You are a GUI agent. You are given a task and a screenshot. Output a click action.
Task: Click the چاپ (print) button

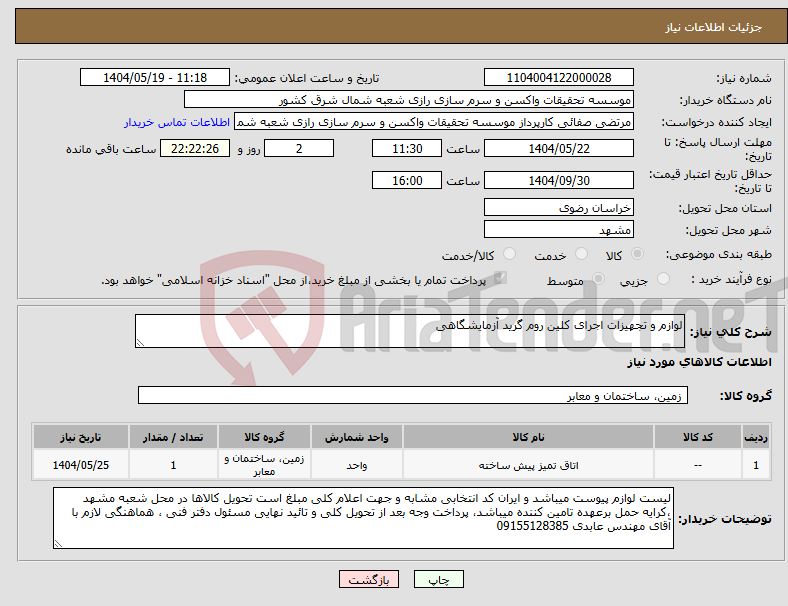point(438,579)
